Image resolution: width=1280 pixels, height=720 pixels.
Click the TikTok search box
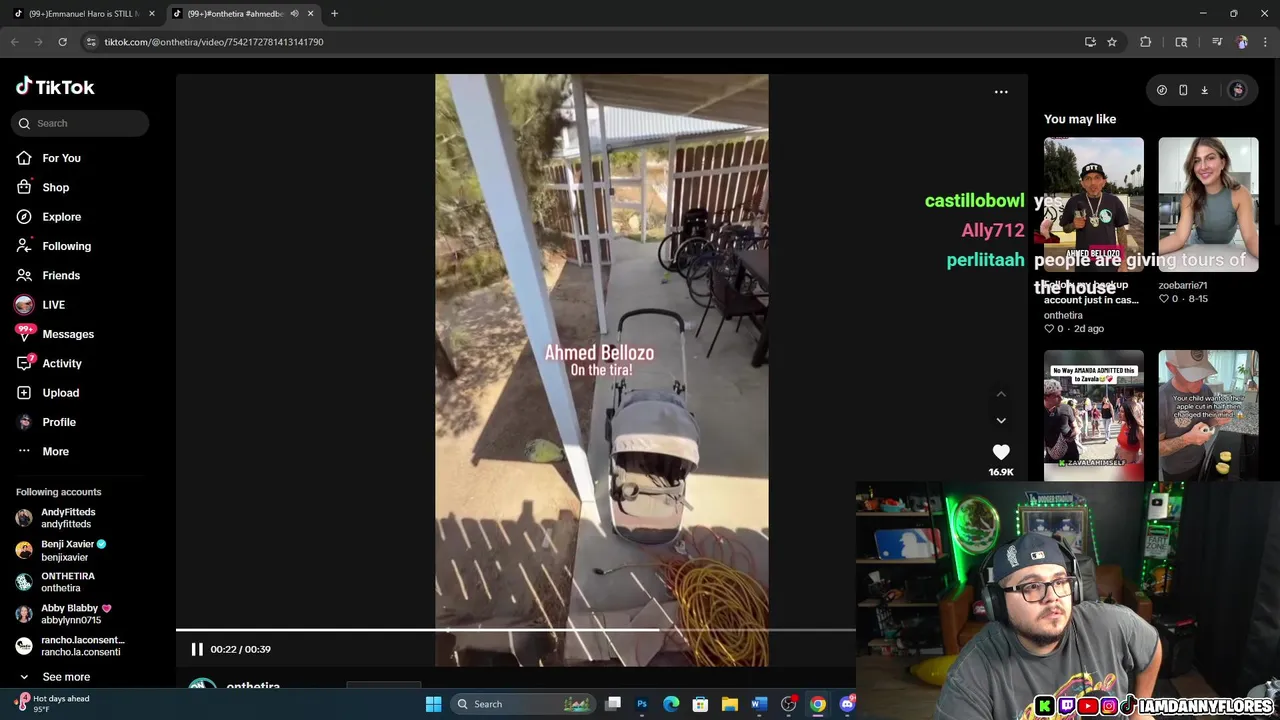coord(80,123)
